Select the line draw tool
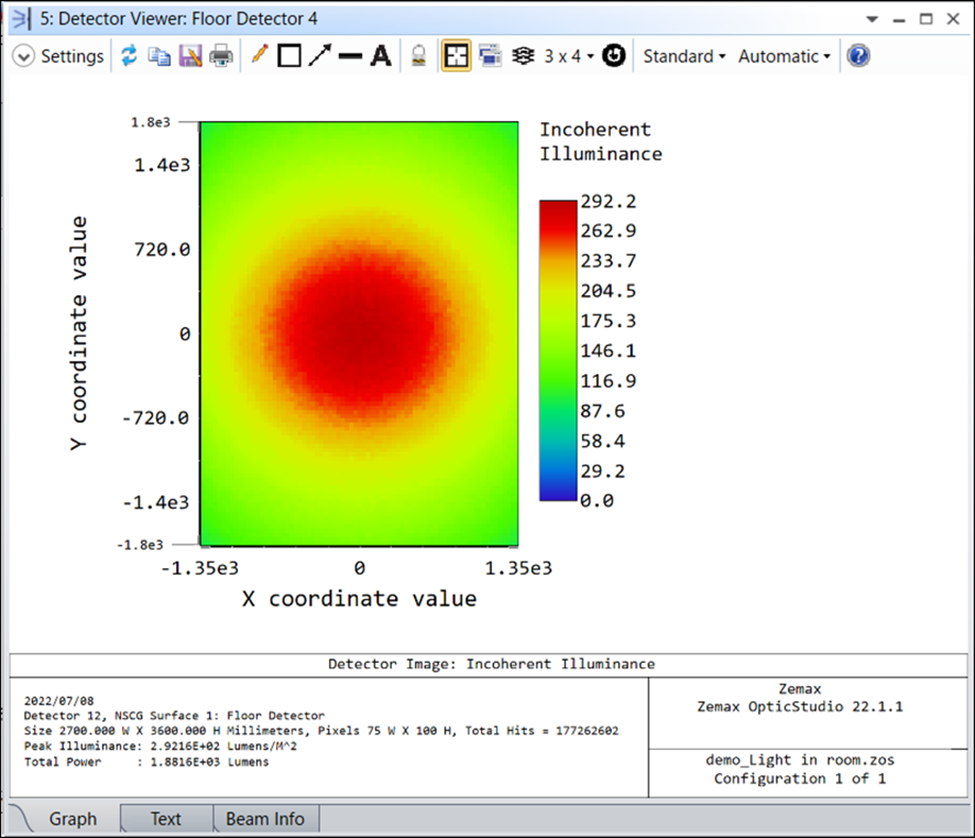 pos(350,56)
